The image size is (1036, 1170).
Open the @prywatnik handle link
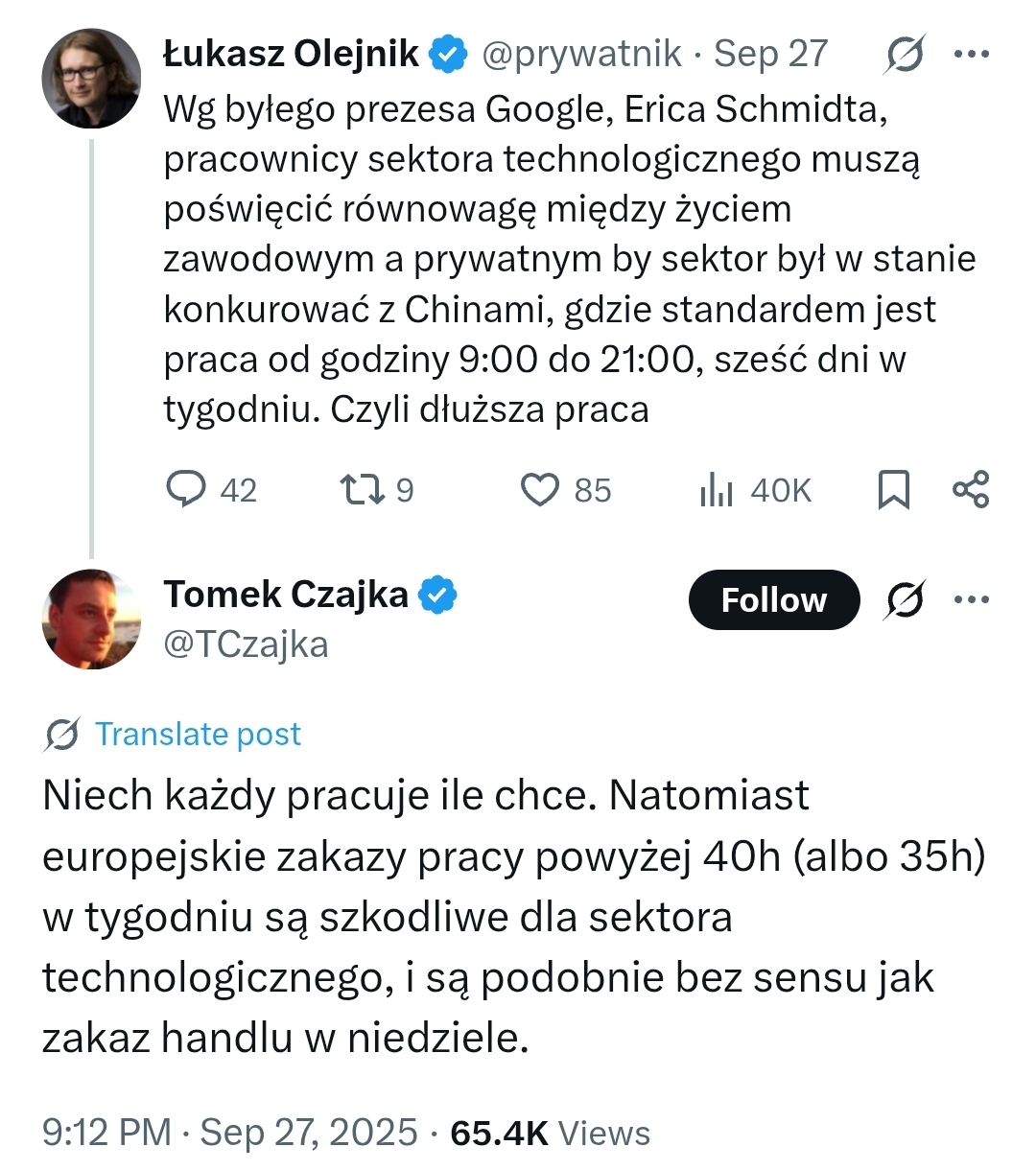pyautogui.click(x=581, y=55)
